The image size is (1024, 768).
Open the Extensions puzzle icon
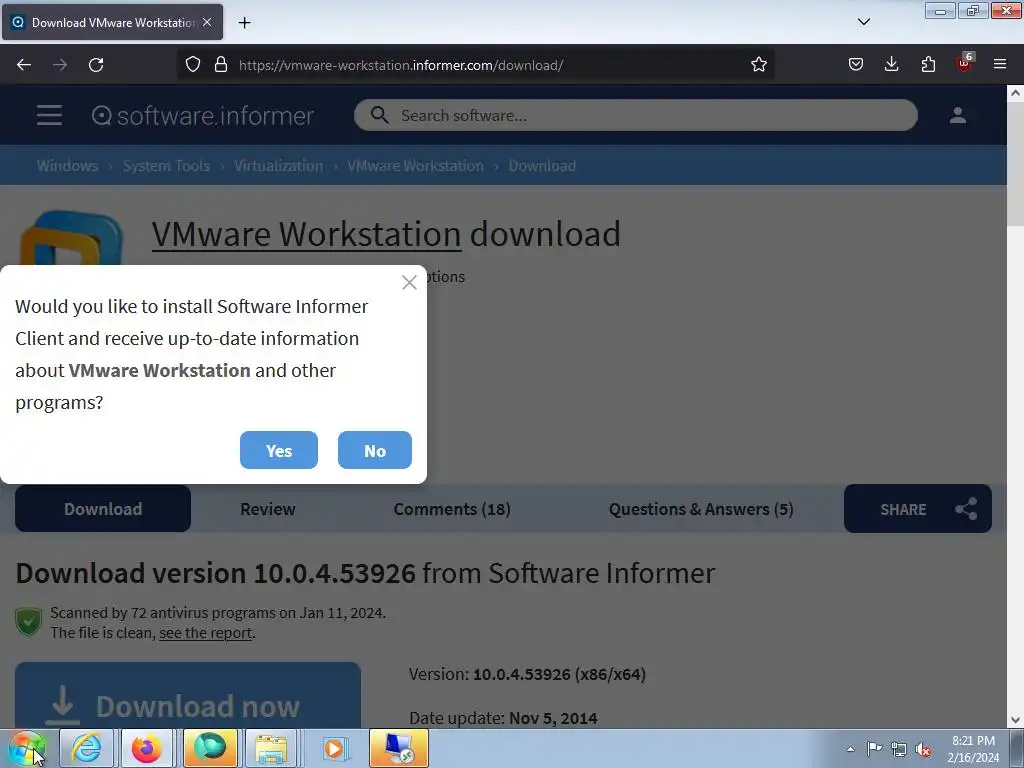tap(928, 65)
